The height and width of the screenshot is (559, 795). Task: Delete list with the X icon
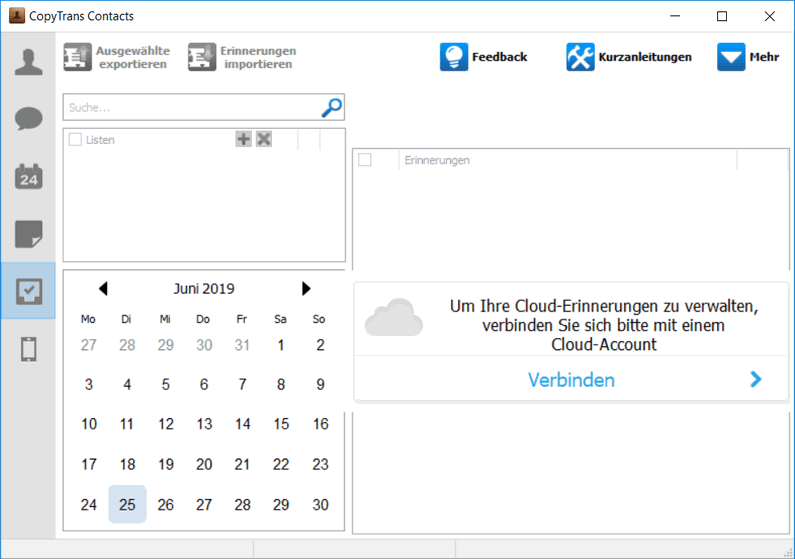[x=264, y=139]
